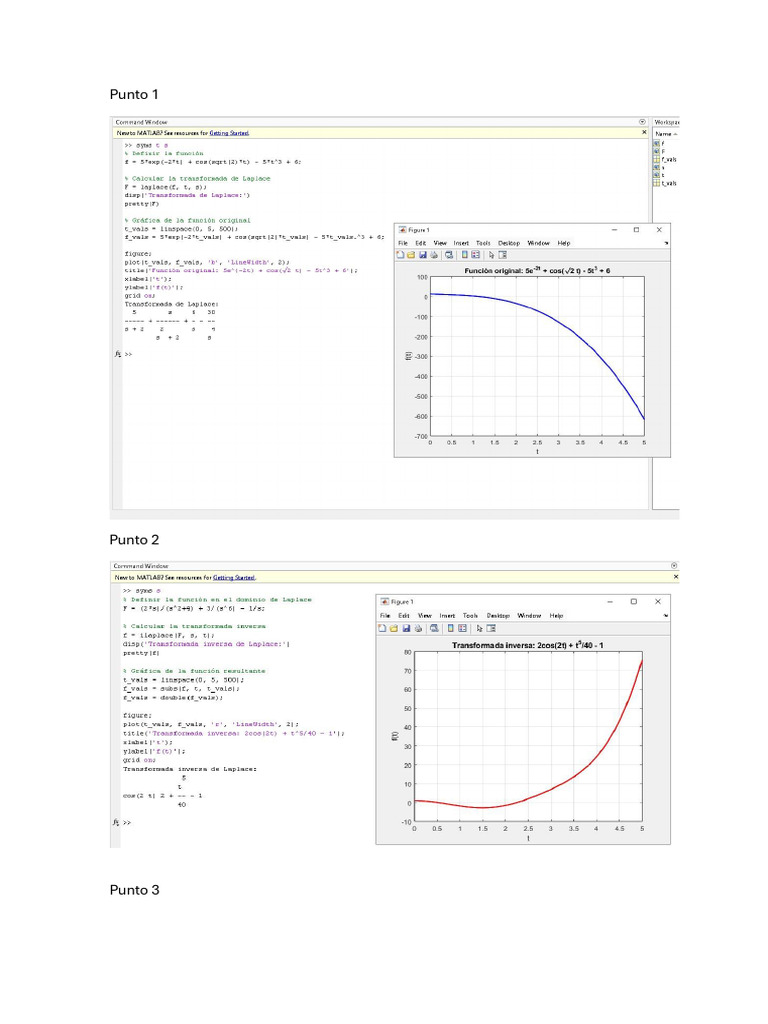Open Insert menu in Transformada inversa figure
The width and height of the screenshot is (768, 1024).
447,615
